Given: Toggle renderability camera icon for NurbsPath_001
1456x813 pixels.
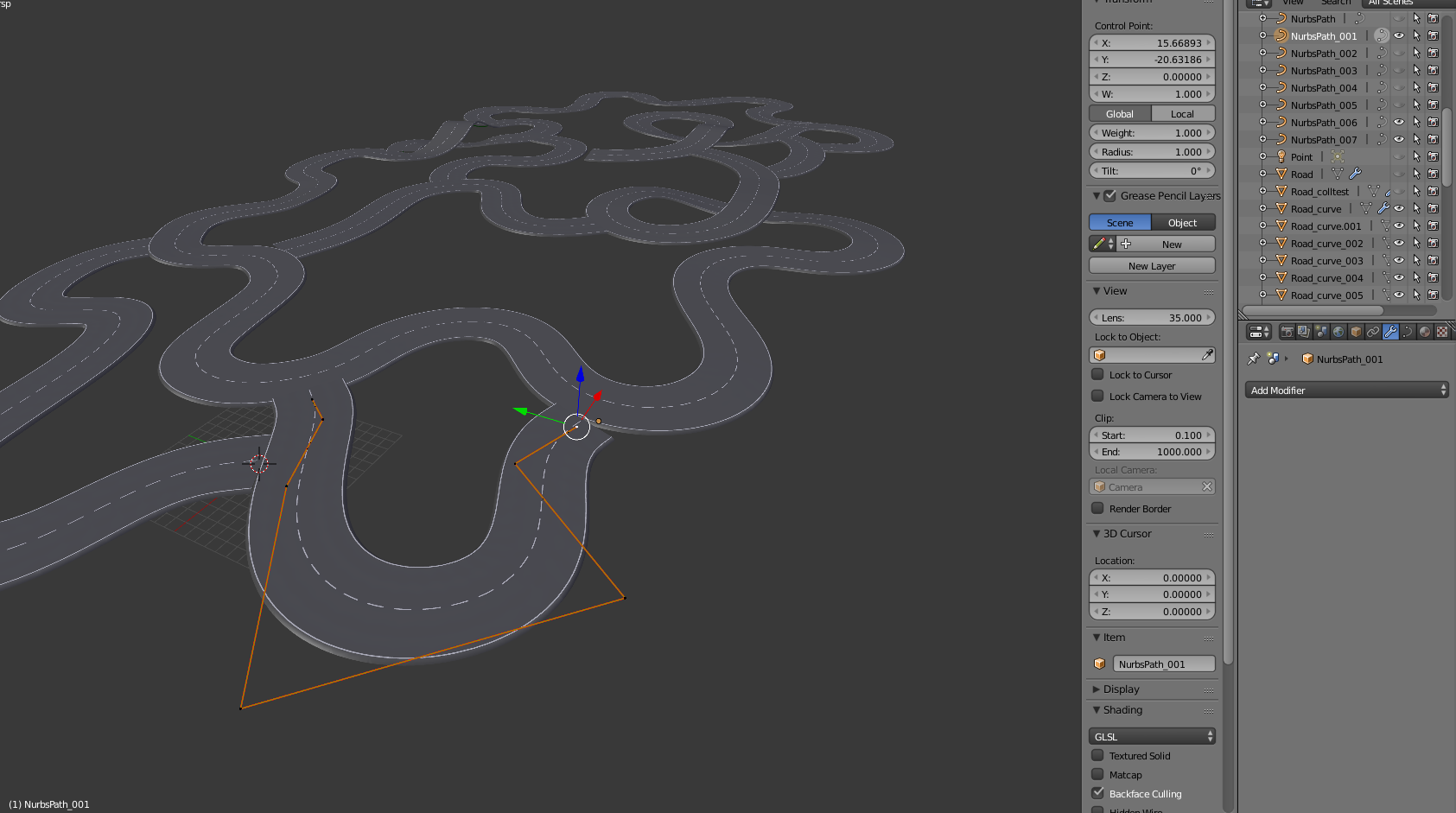Looking at the screenshot, I should [1433, 35].
